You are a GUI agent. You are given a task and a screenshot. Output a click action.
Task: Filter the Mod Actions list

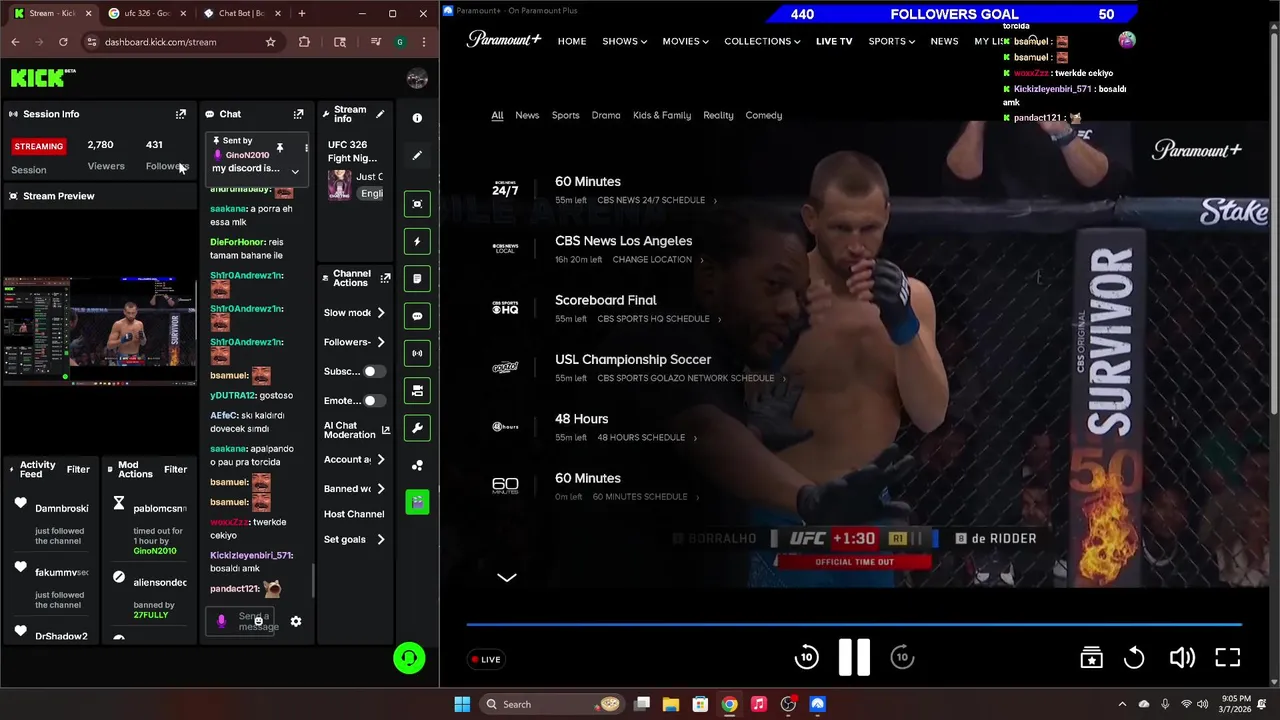[175, 469]
